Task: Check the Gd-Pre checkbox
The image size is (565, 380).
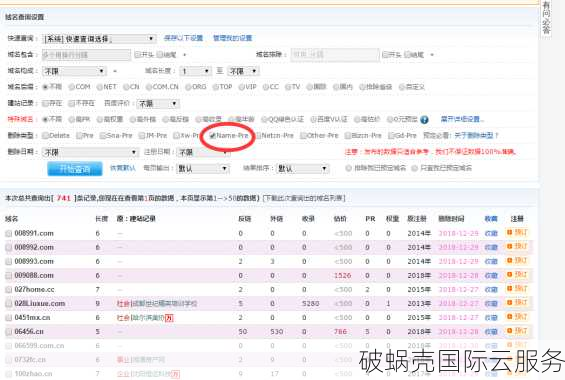Action: (x=391, y=136)
